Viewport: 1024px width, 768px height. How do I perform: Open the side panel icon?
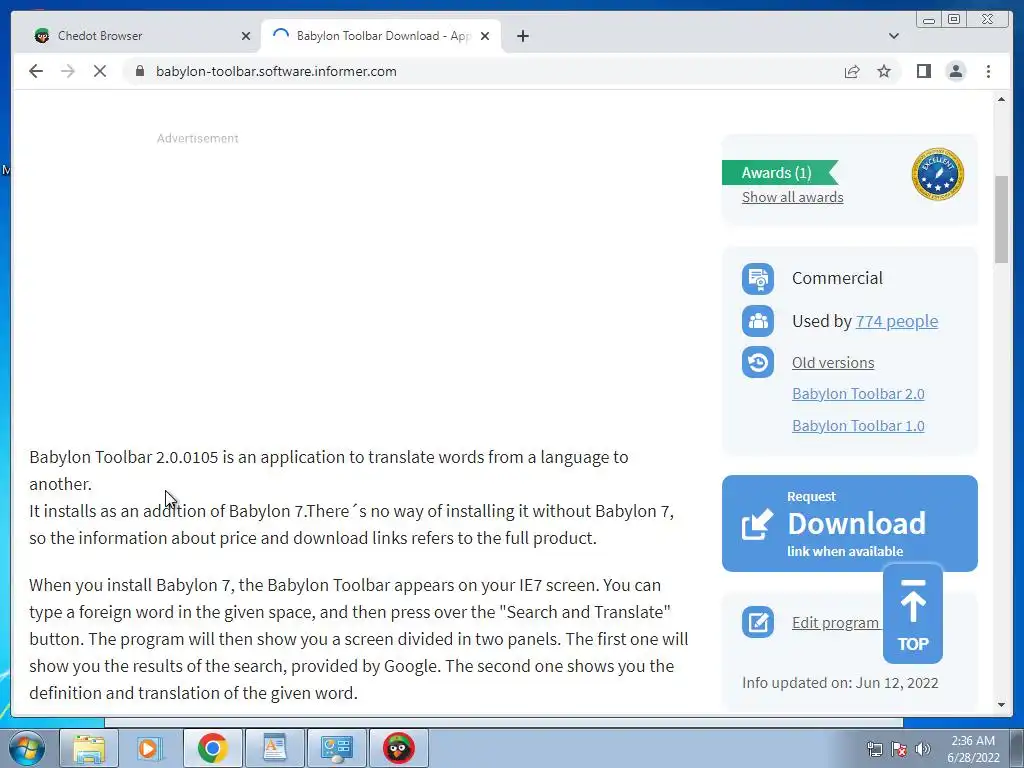click(x=923, y=71)
